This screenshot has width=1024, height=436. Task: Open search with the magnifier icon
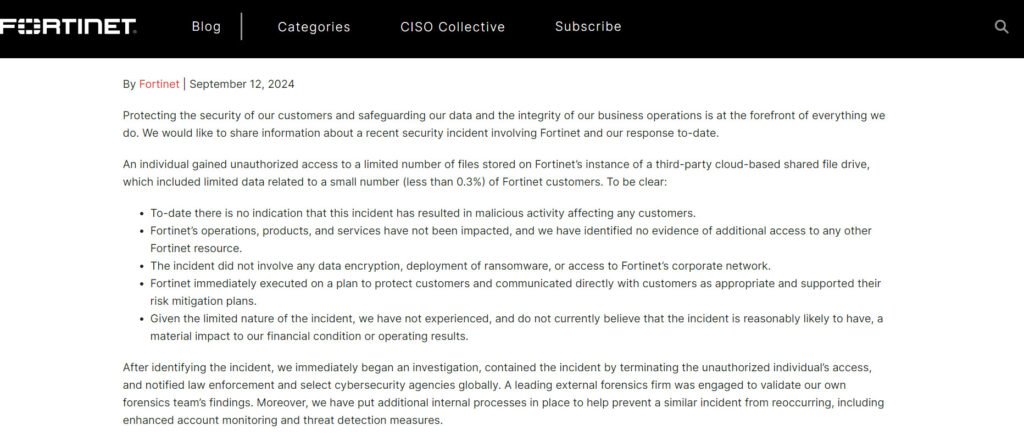tap(1001, 27)
